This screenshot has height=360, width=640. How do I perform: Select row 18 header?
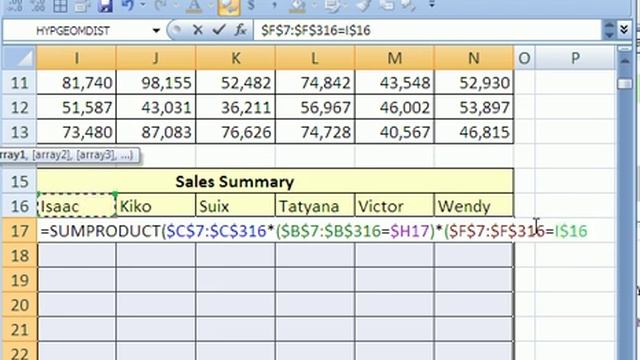click(20, 255)
